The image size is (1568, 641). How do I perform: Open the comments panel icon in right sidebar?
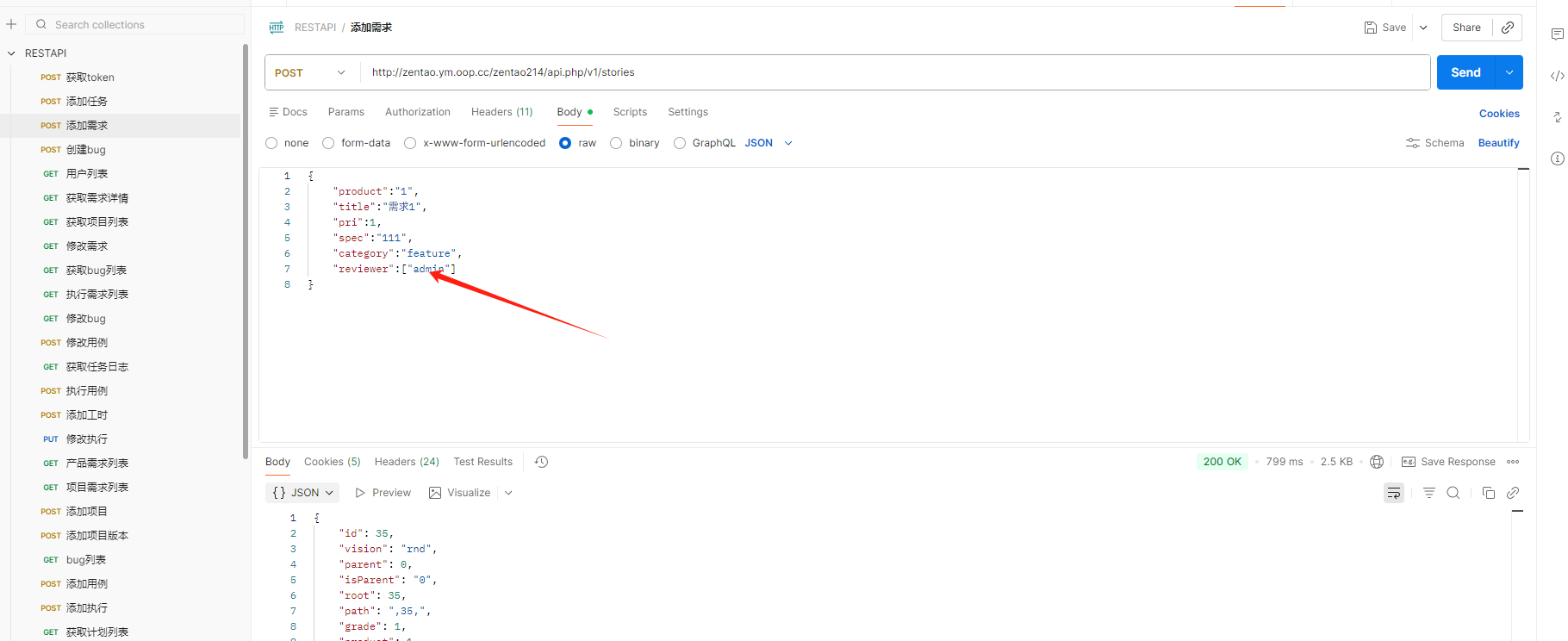[x=1557, y=34]
